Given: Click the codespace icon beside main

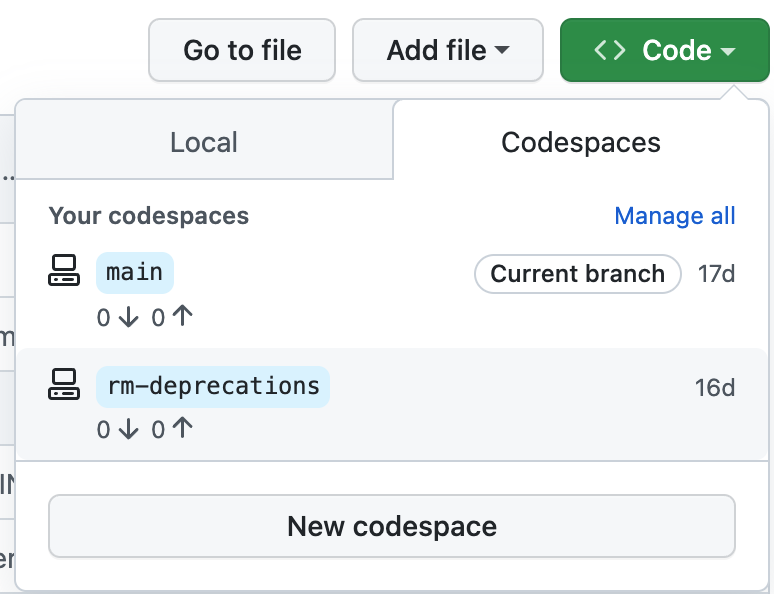Looking at the screenshot, I should [64, 270].
